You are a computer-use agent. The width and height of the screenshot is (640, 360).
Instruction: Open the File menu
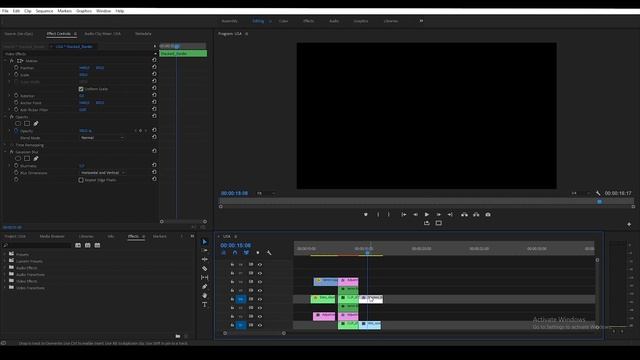[x=5, y=11]
